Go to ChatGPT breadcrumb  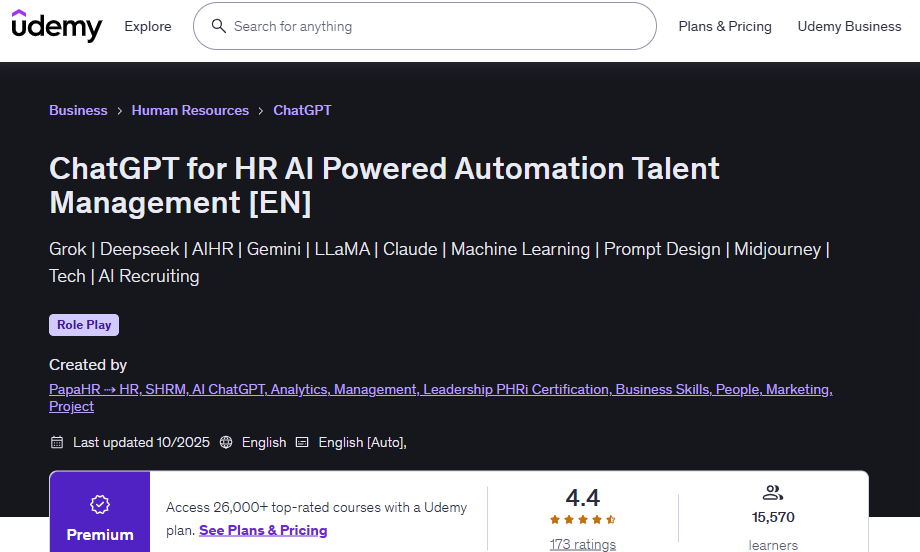point(302,110)
